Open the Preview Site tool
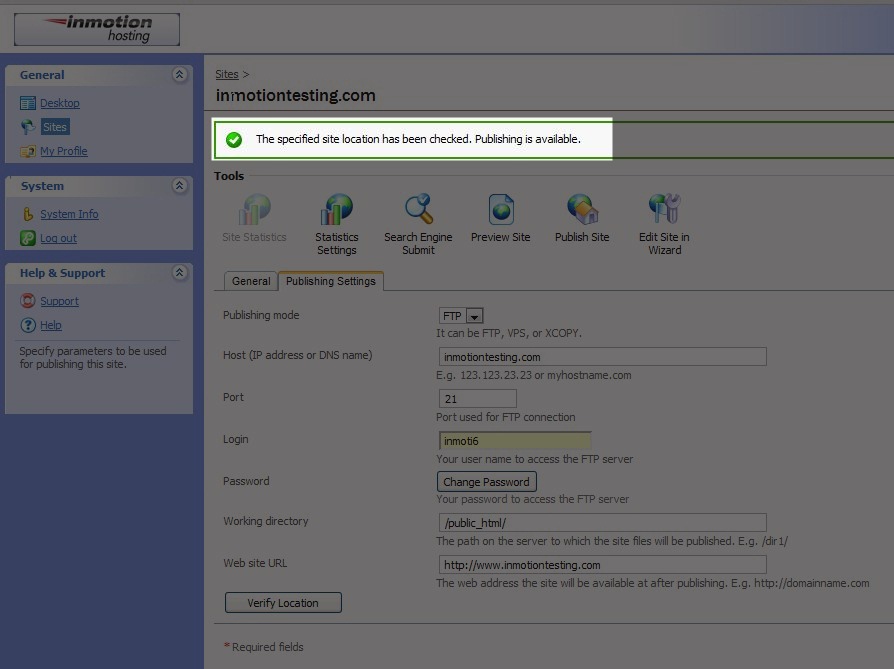 coord(500,211)
